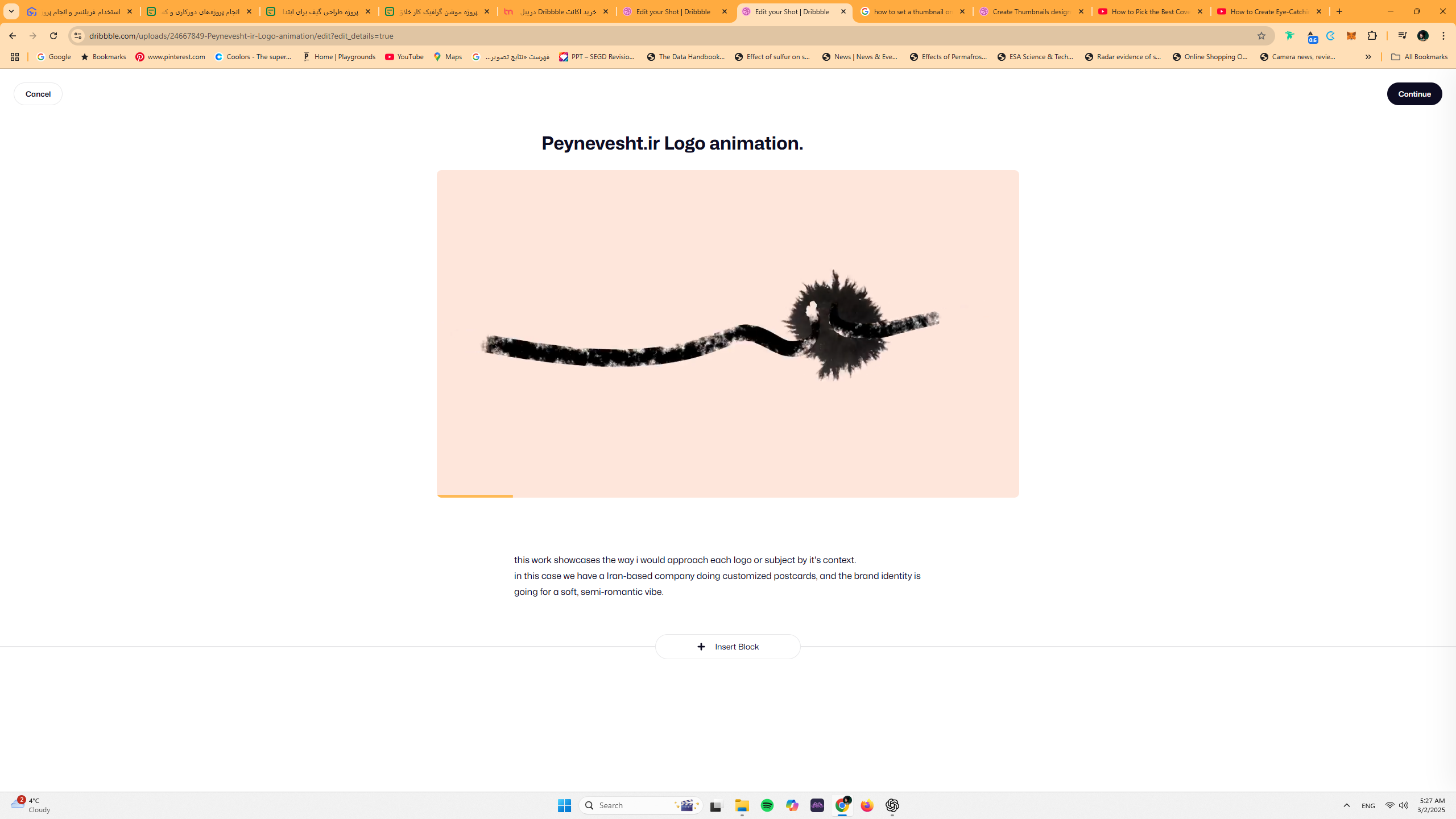Open ChatGPT from the taskbar
The width and height of the screenshot is (1456, 819).
(x=892, y=805)
